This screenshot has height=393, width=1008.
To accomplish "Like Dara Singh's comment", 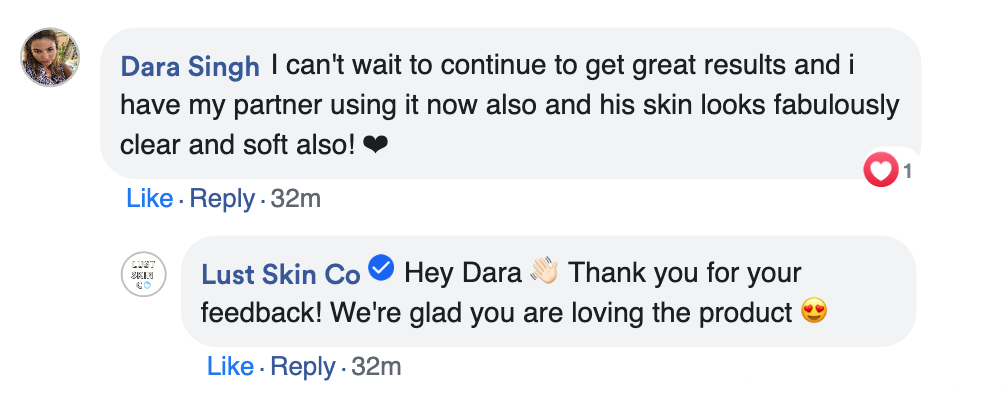I will (150, 199).
